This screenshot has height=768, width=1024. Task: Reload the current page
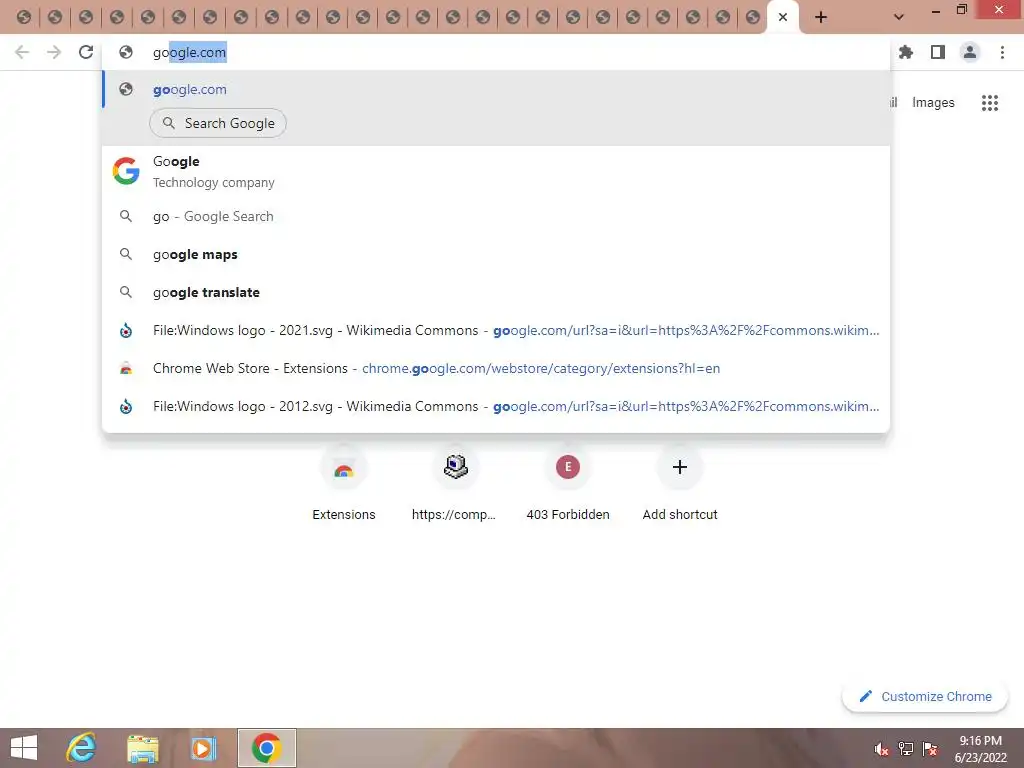86,52
